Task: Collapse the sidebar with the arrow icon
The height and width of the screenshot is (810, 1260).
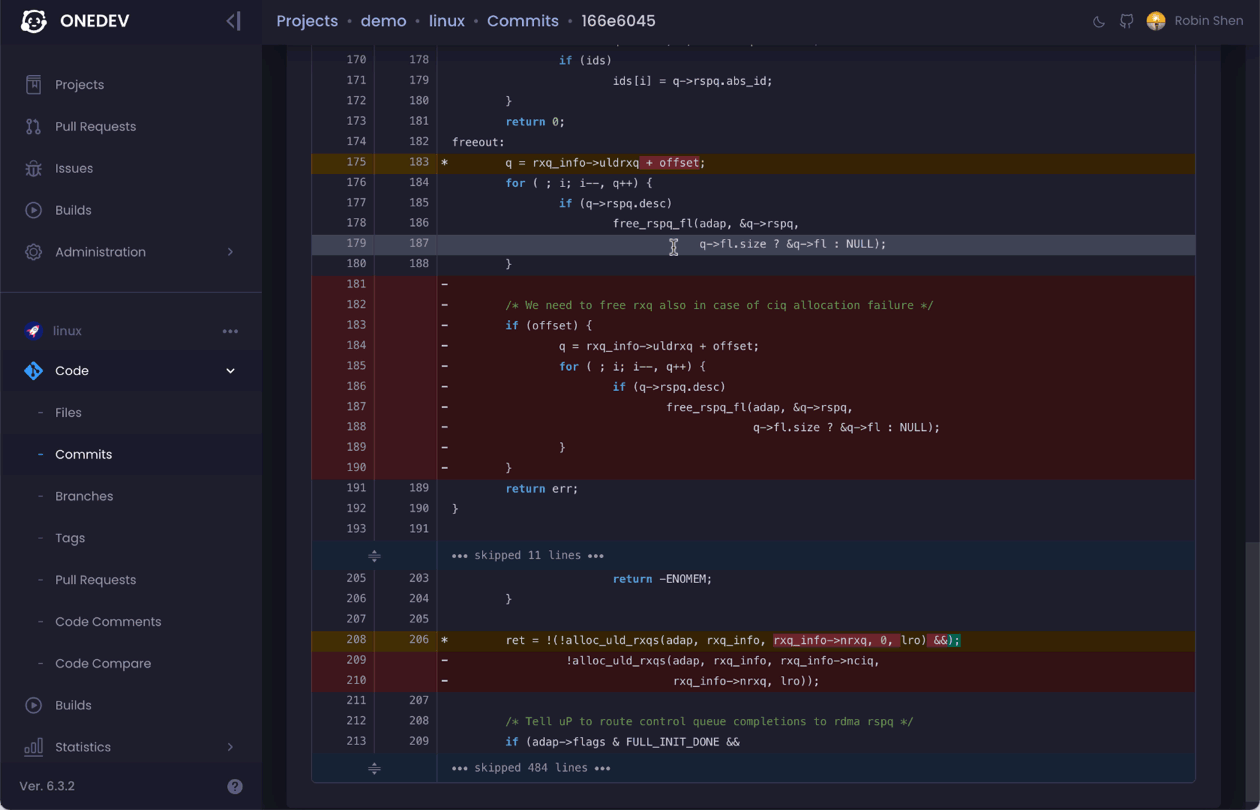Action: point(233,21)
